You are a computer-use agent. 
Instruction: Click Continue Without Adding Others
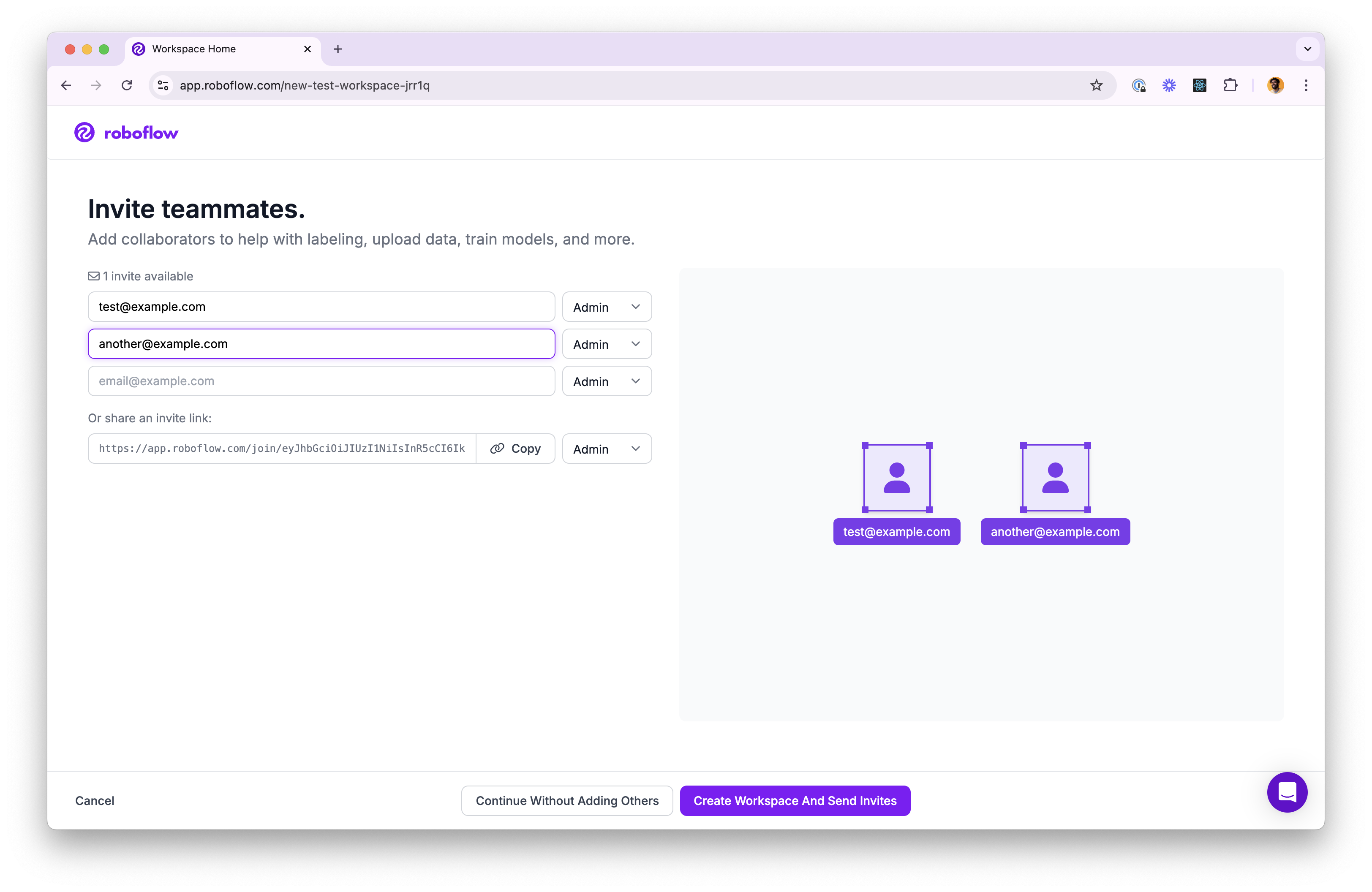pos(567,800)
